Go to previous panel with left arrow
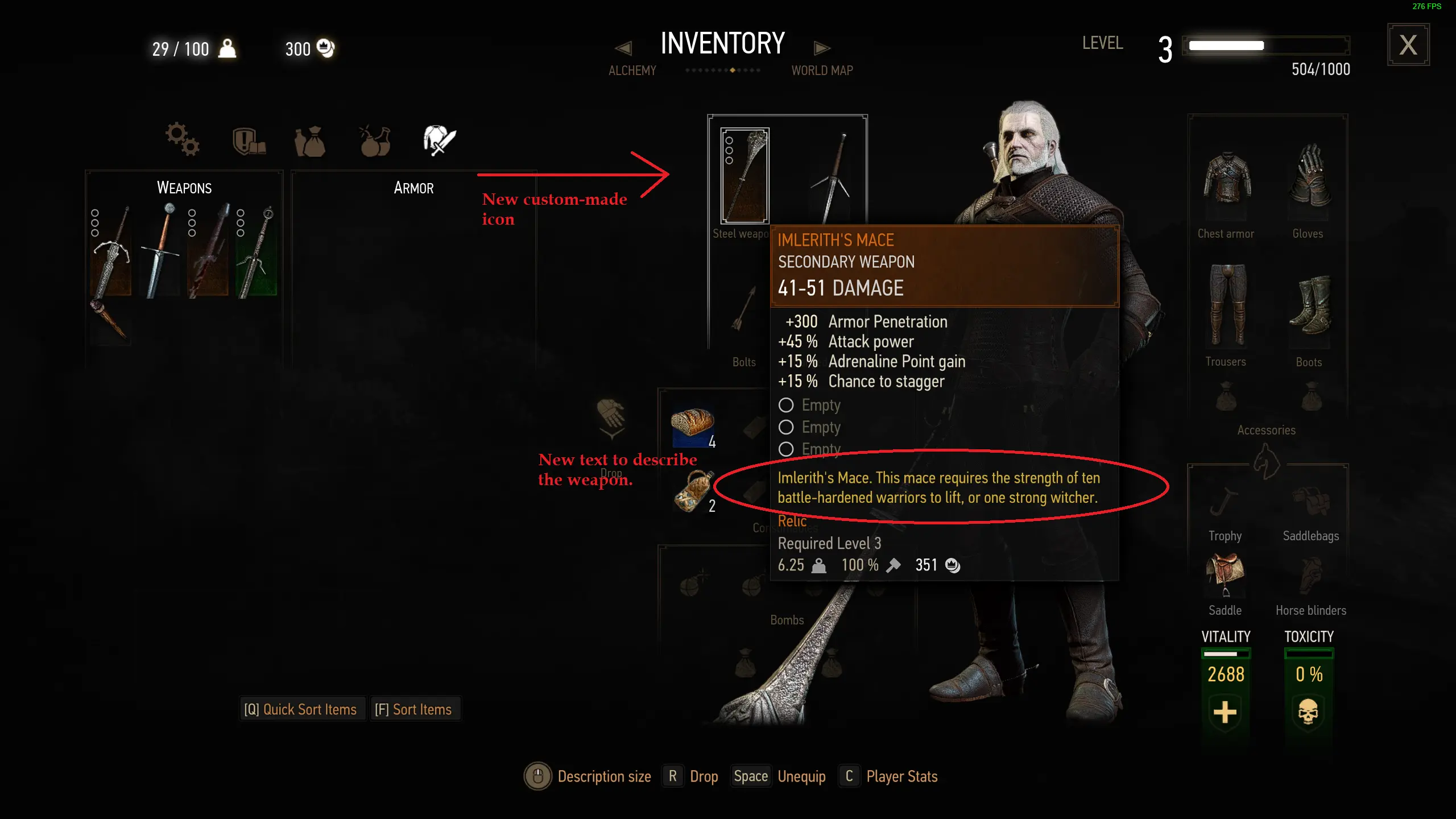The image size is (1456, 819). (x=624, y=48)
